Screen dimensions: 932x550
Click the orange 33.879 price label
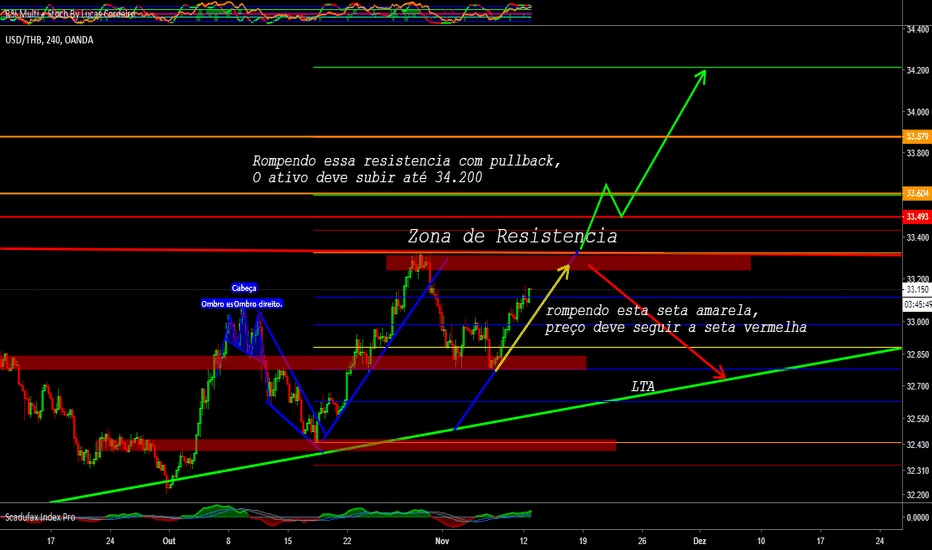pos(917,137)
